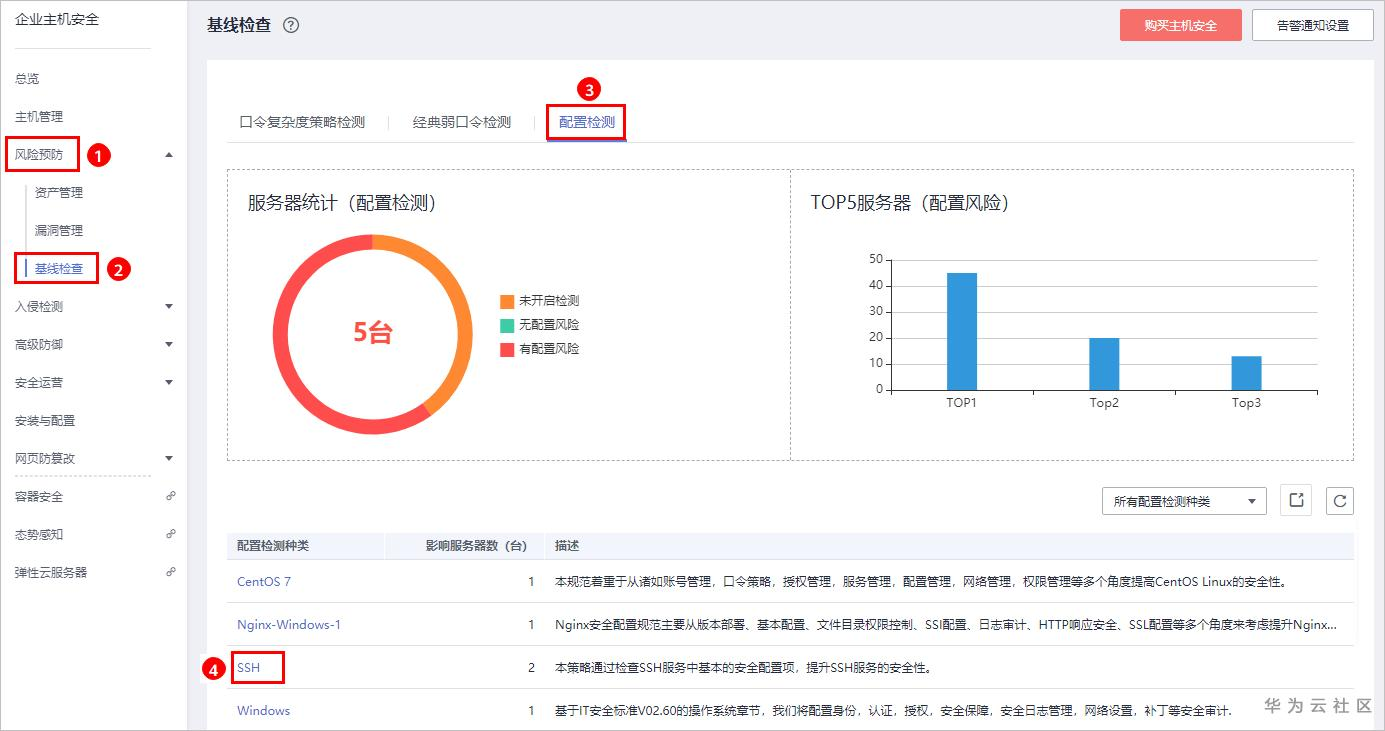Screen dimensions: 1385x731
Task: Click the 5台 total in the donut
Action: coord(373,334)
